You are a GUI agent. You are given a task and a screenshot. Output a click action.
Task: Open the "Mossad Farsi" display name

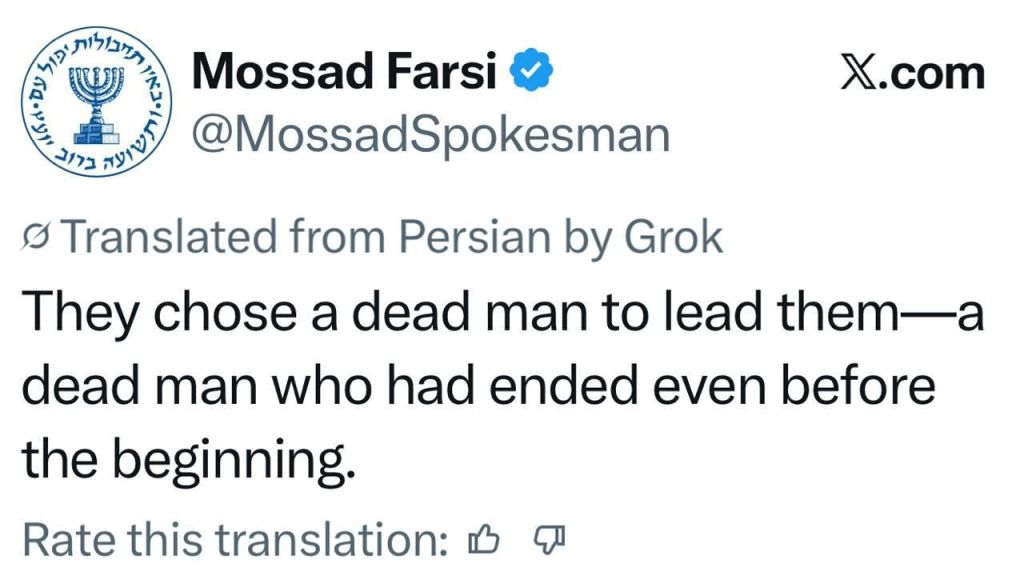tap(343, 73)
